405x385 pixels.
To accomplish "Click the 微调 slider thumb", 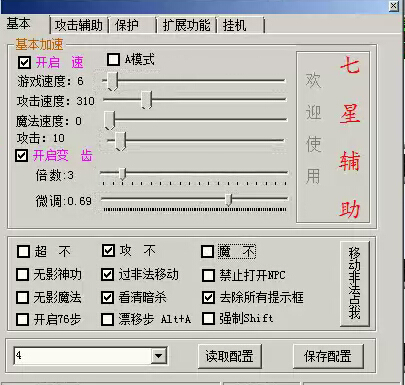I will tap(228, 199).
